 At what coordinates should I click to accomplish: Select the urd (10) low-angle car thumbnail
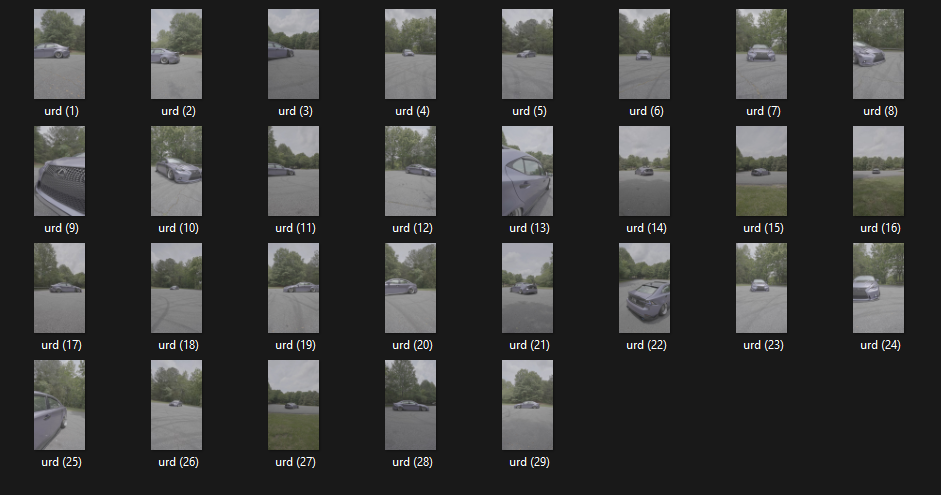[176, 171]
